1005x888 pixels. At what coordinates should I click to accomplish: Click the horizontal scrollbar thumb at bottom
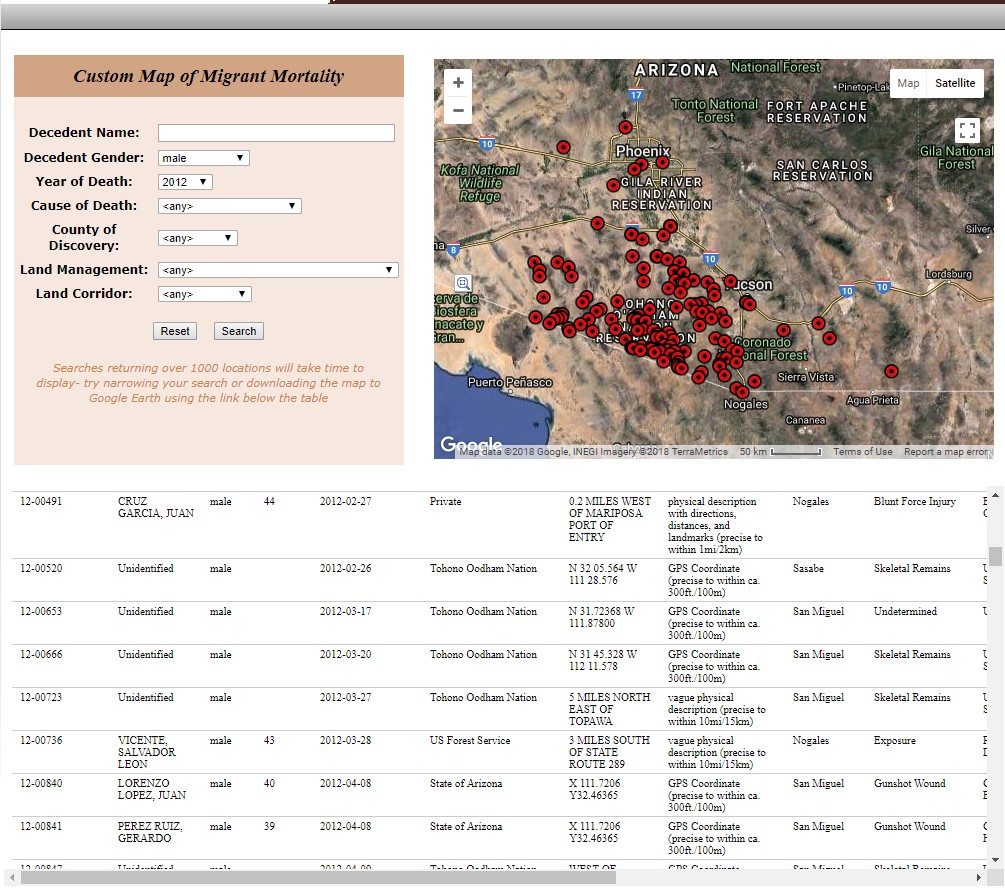317,877
